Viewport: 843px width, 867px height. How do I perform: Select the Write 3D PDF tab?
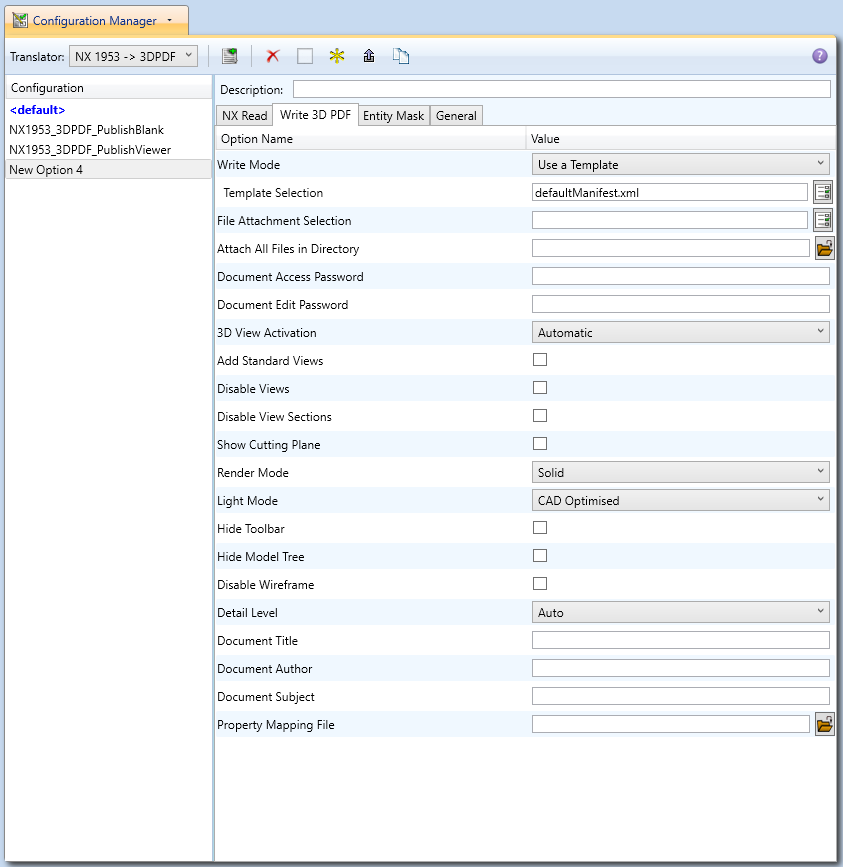click(315, 114)
